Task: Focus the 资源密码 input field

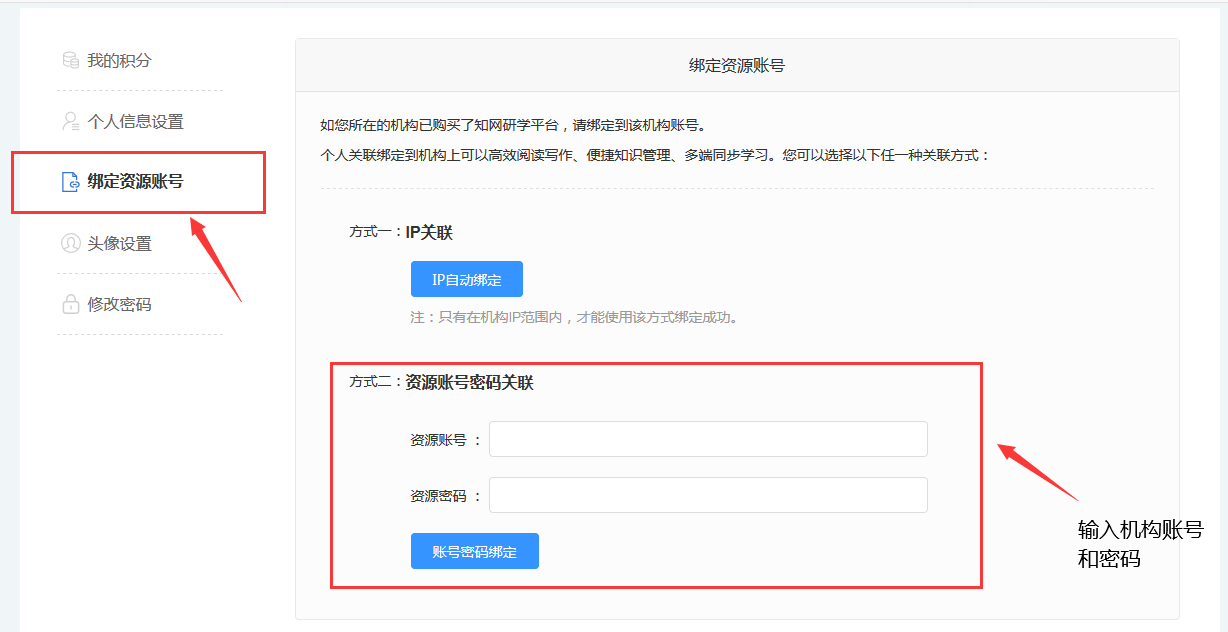Action: click(x=708, y=495)
